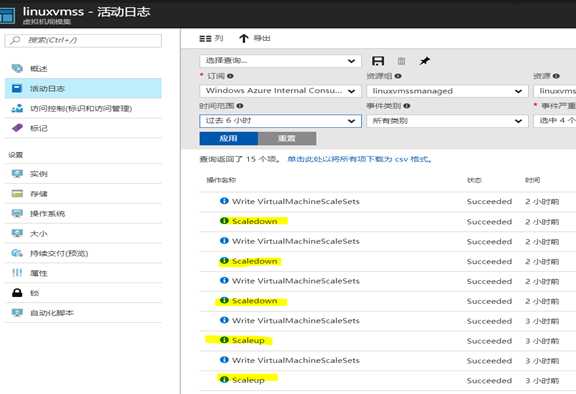This screenshot has height=394, width=576.
Task: Open the 列 columns toolbar button
Action: click(x=211, y=38)
